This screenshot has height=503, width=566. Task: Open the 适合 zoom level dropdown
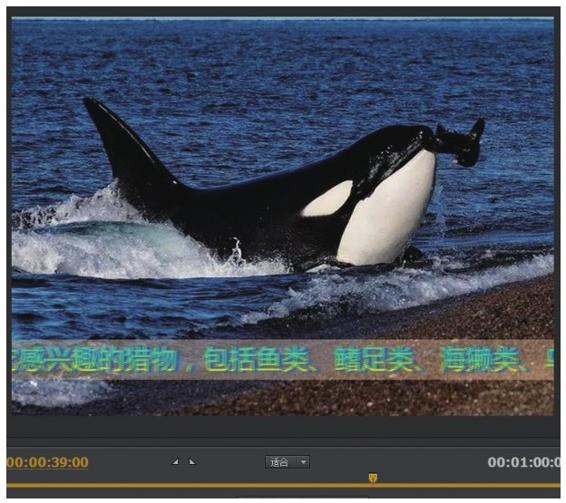(x=287, y=462)
